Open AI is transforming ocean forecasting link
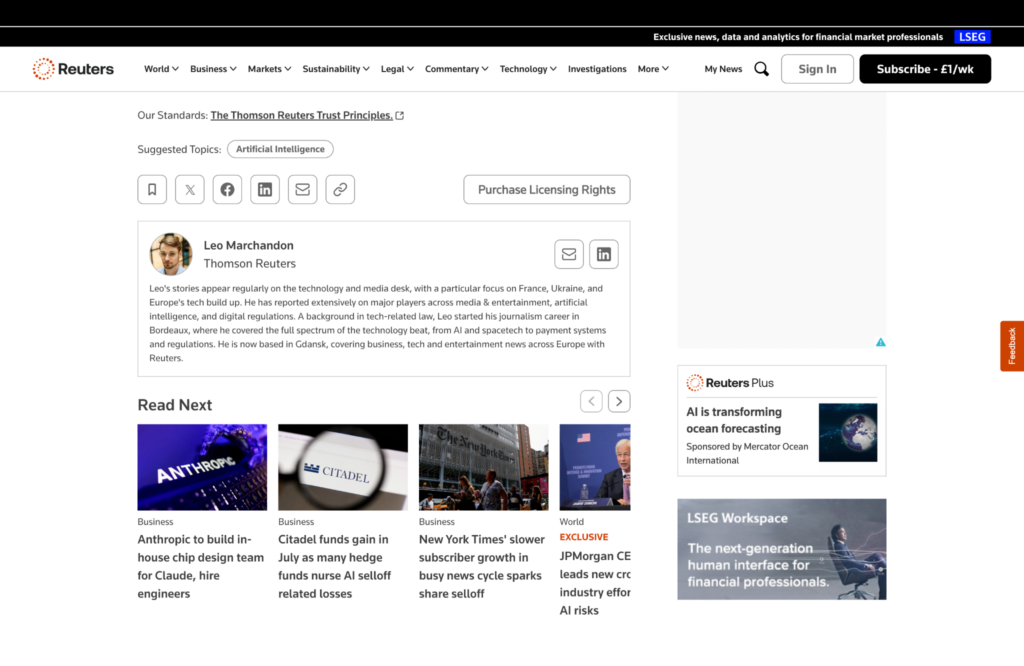This screenshot has height=666, width=1024. pyautogui.click(x=733, y=420)
